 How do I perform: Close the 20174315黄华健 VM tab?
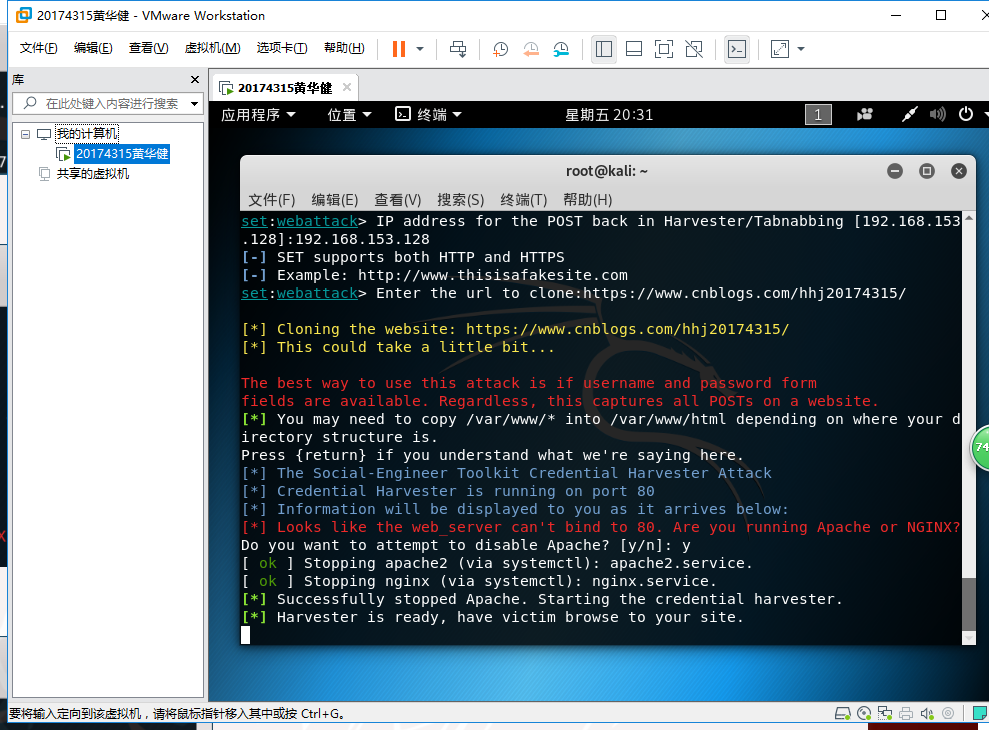(347, 87)
